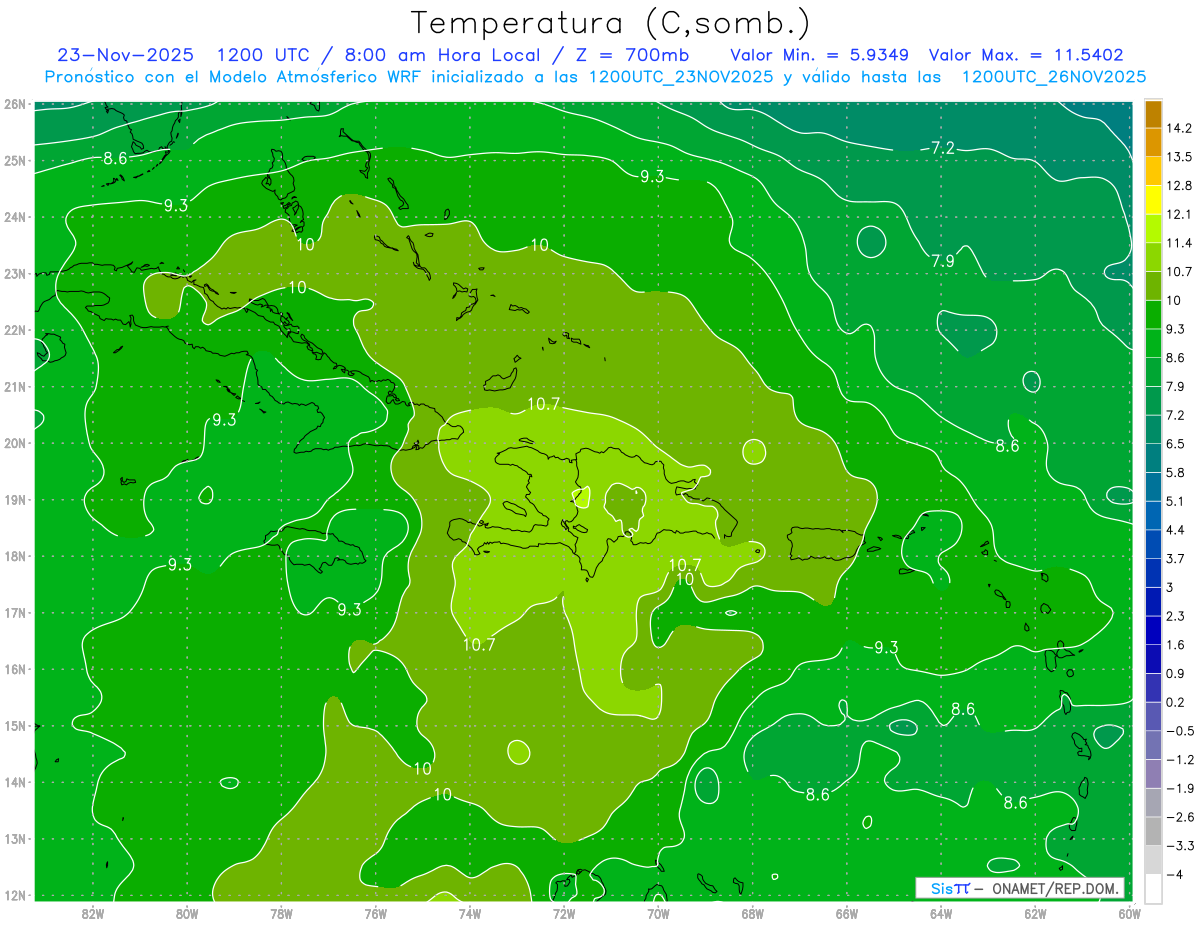Pick the colorbar swatch between 10.7 and 11.4

pos(1153,257)
